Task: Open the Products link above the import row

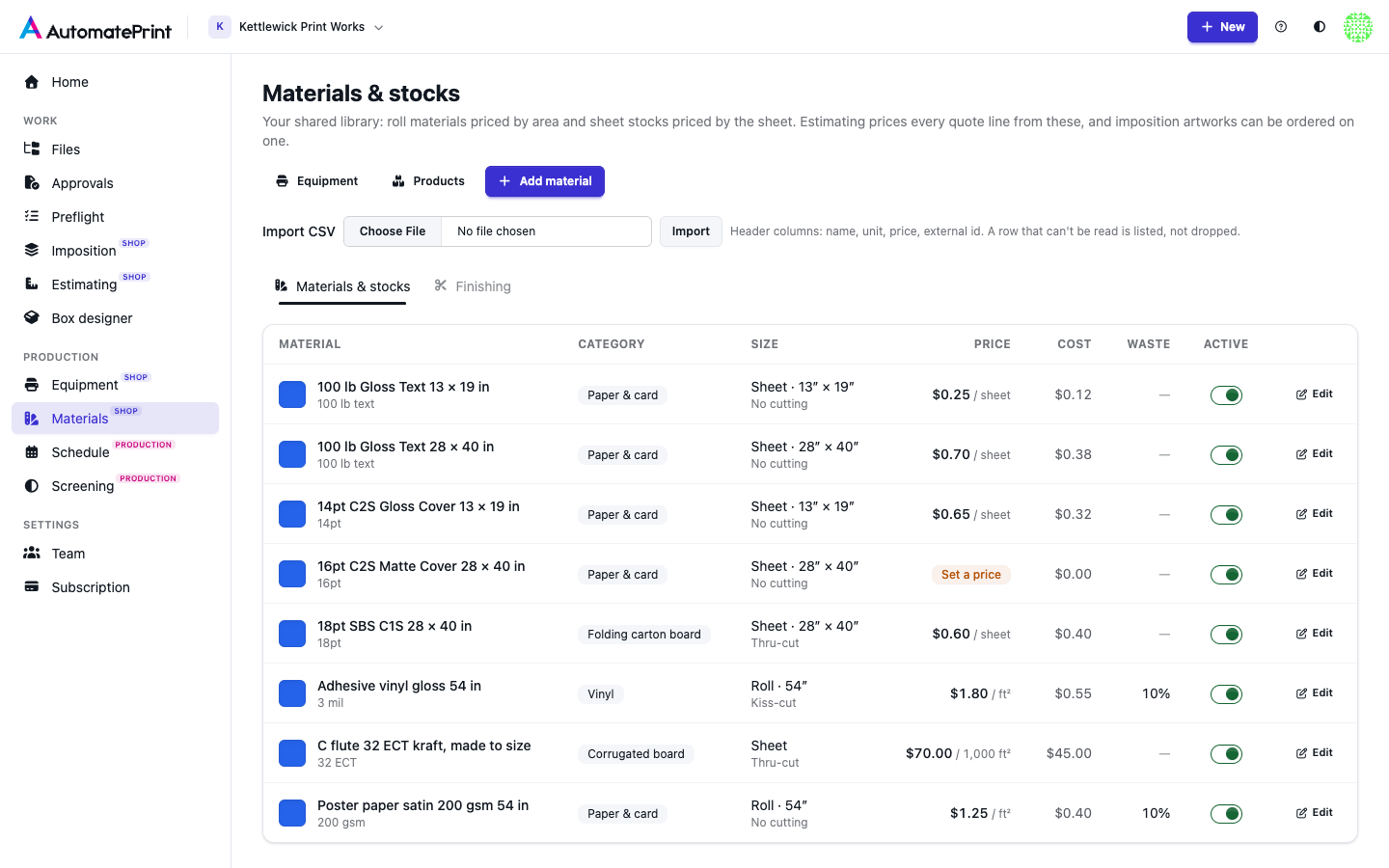Action: 428,181
